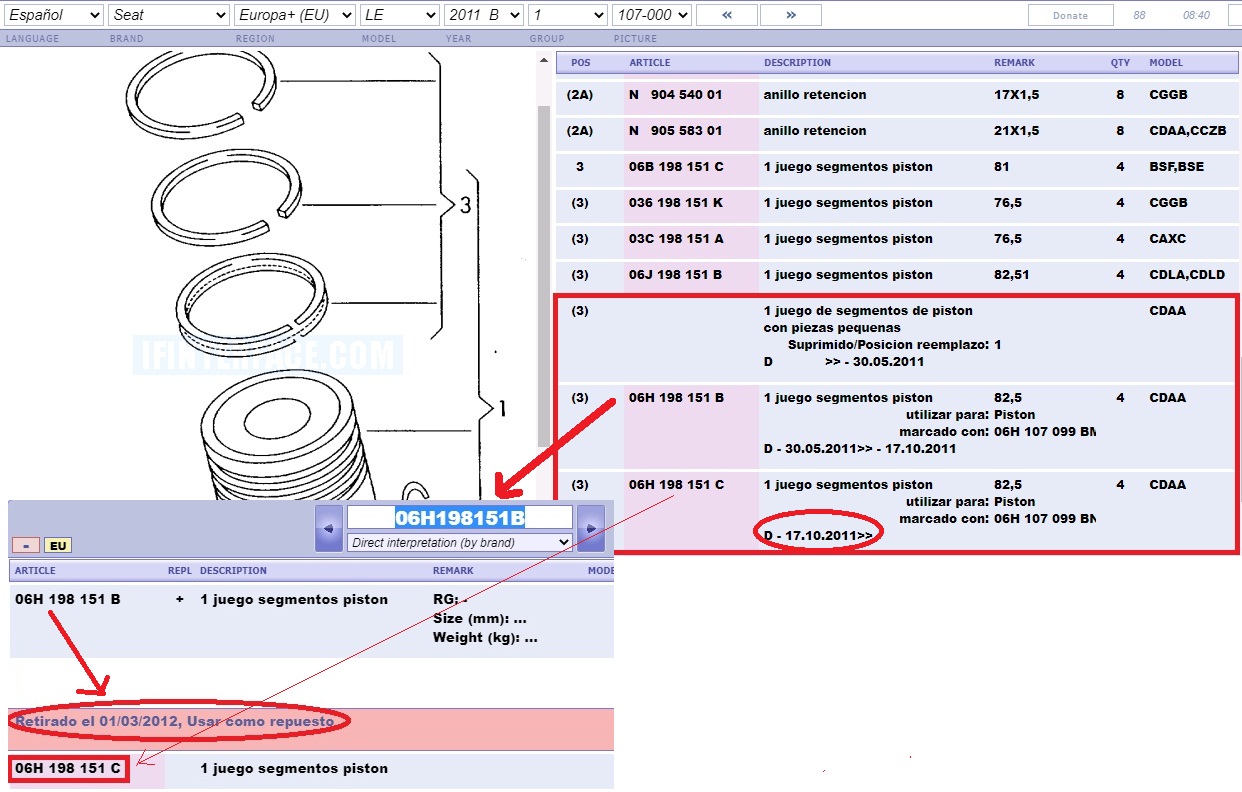
Task: Open the Region dropdown showing Europa+ (EU)
Action: click(295, 15)
